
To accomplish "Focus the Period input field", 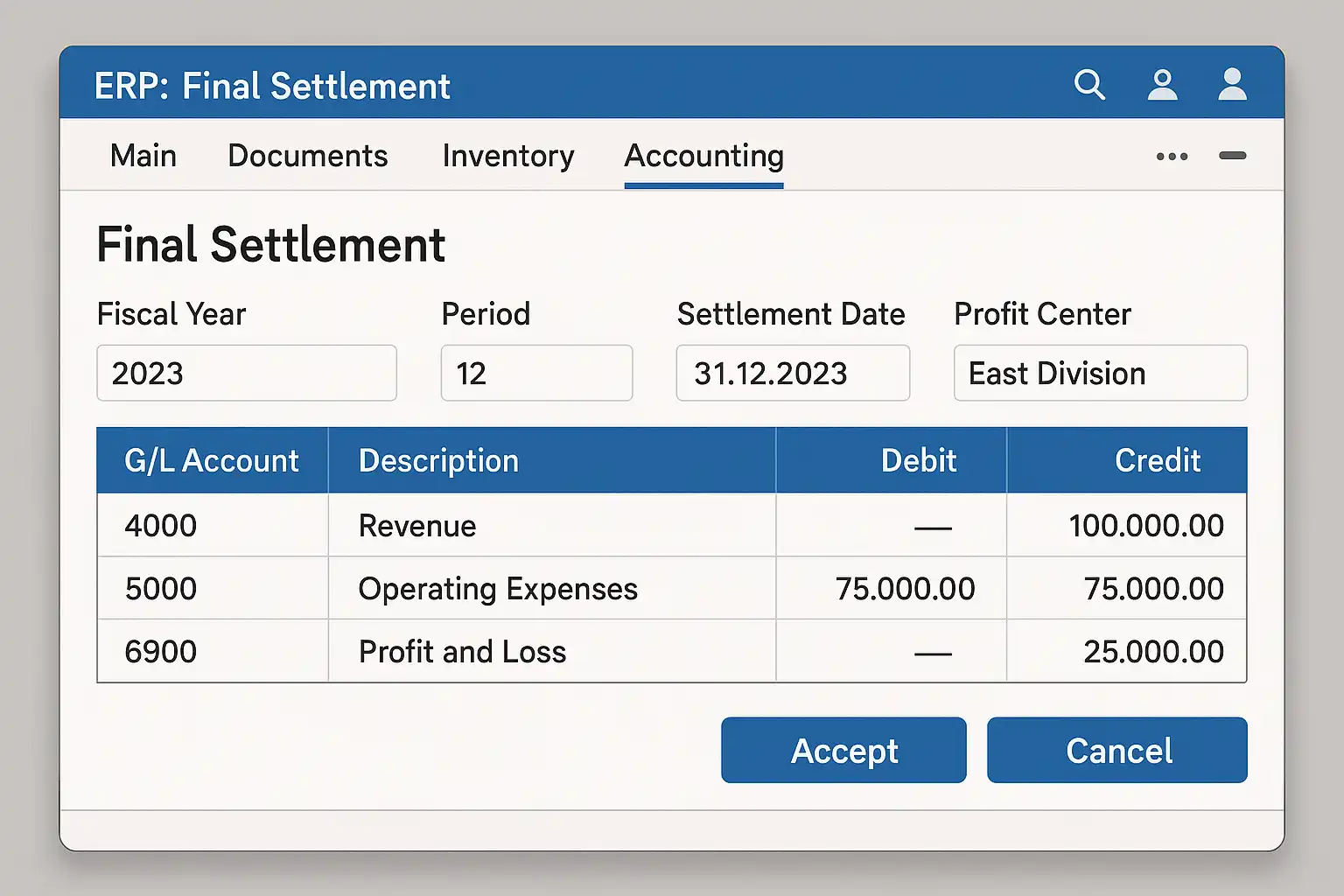I will [535, 373].
